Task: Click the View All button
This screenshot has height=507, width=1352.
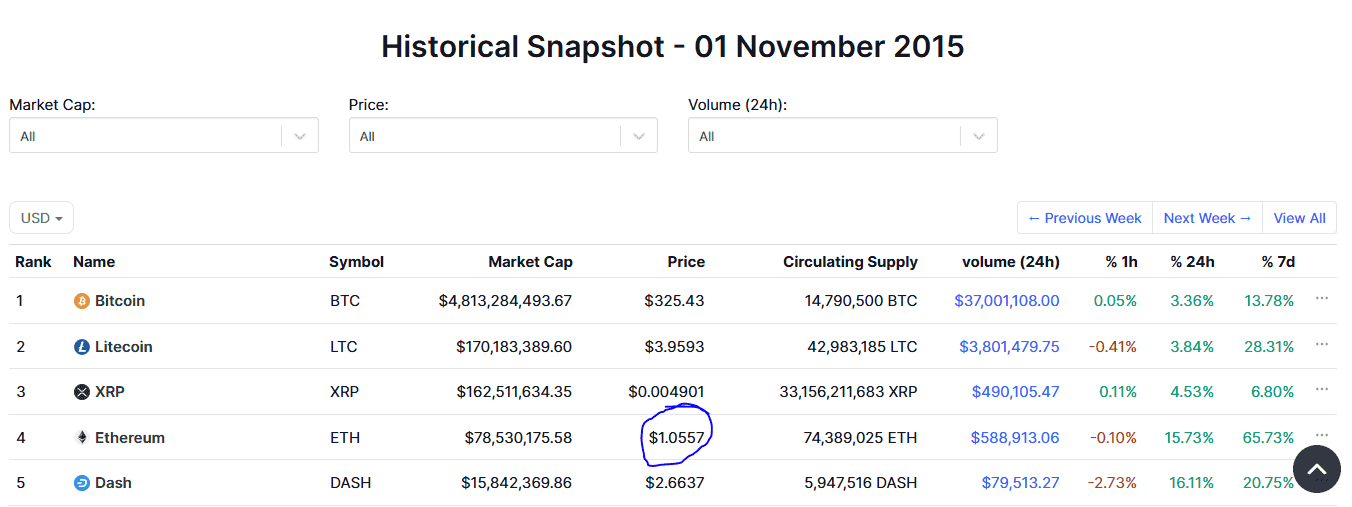Action: 1299,218
